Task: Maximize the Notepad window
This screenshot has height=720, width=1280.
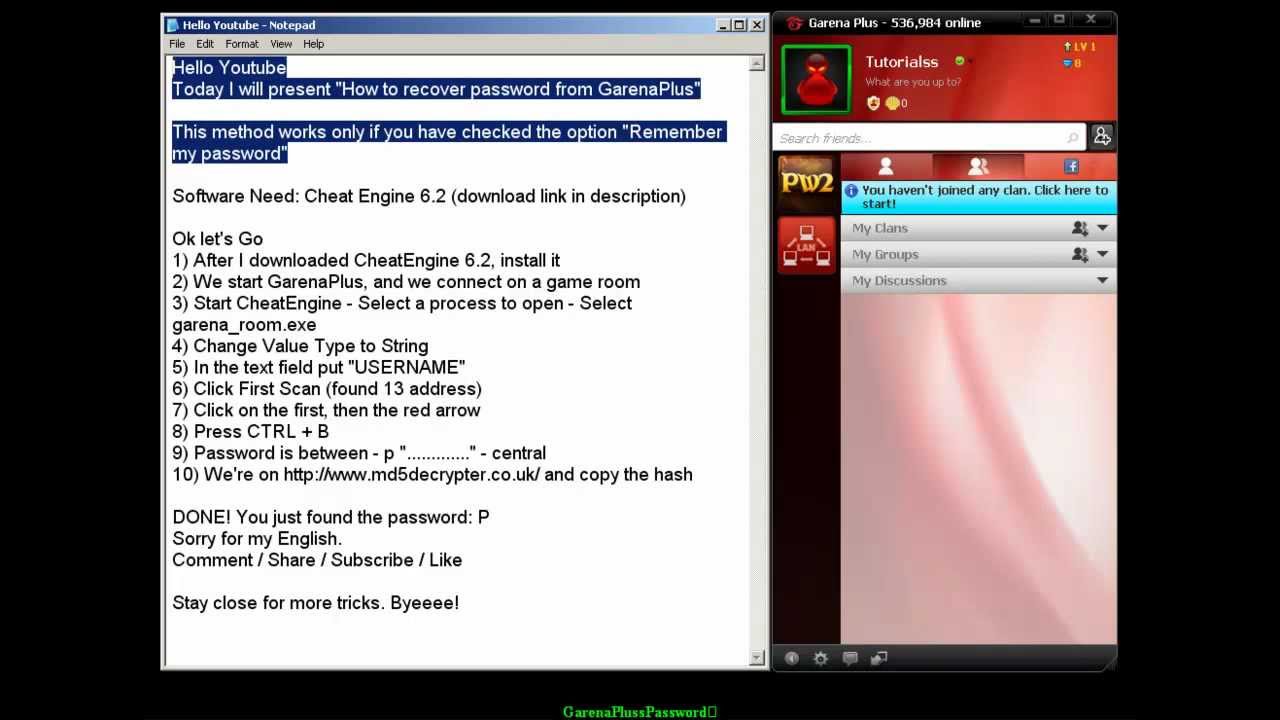Action: 740,25
